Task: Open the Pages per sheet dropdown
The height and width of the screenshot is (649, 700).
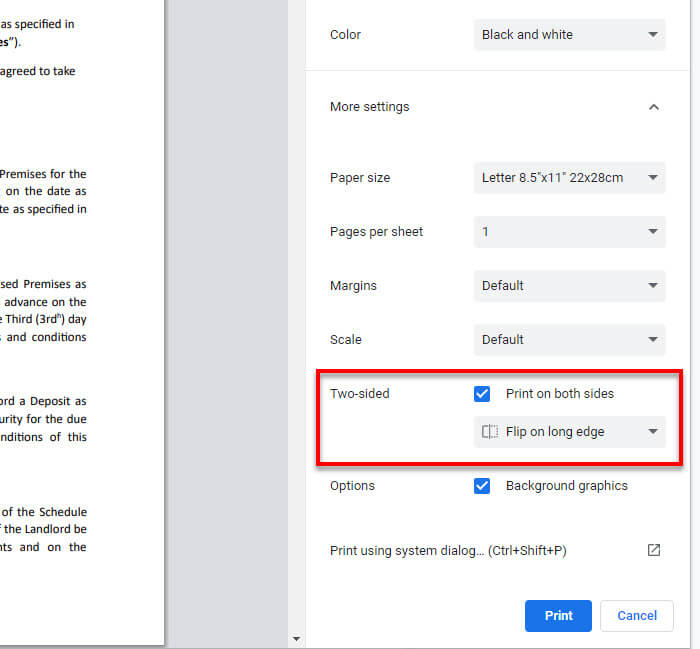Action: point(569,232)
